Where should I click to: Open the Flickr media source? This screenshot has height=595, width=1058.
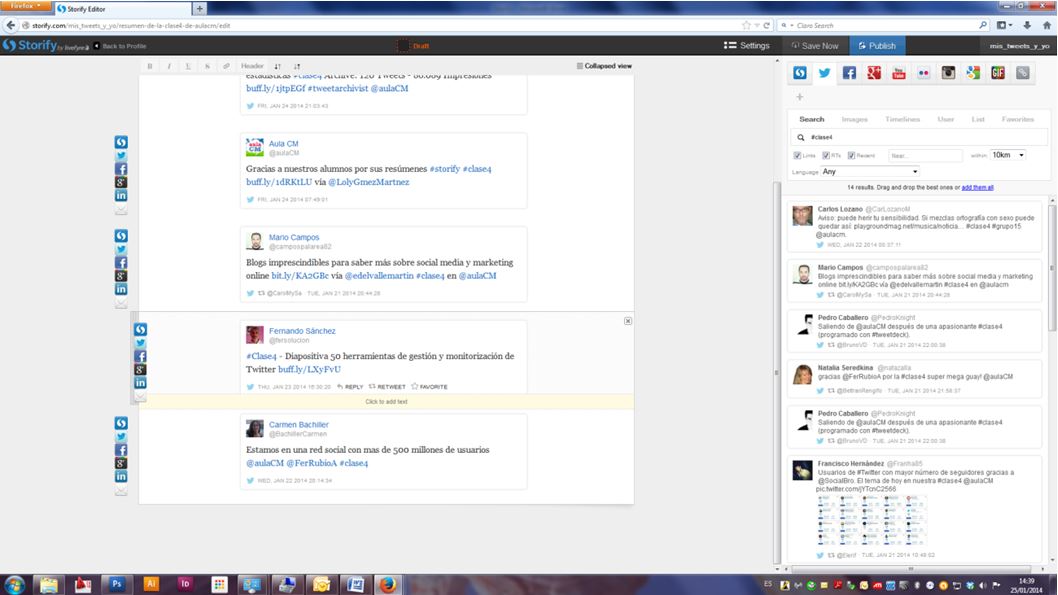pos(923,73)
